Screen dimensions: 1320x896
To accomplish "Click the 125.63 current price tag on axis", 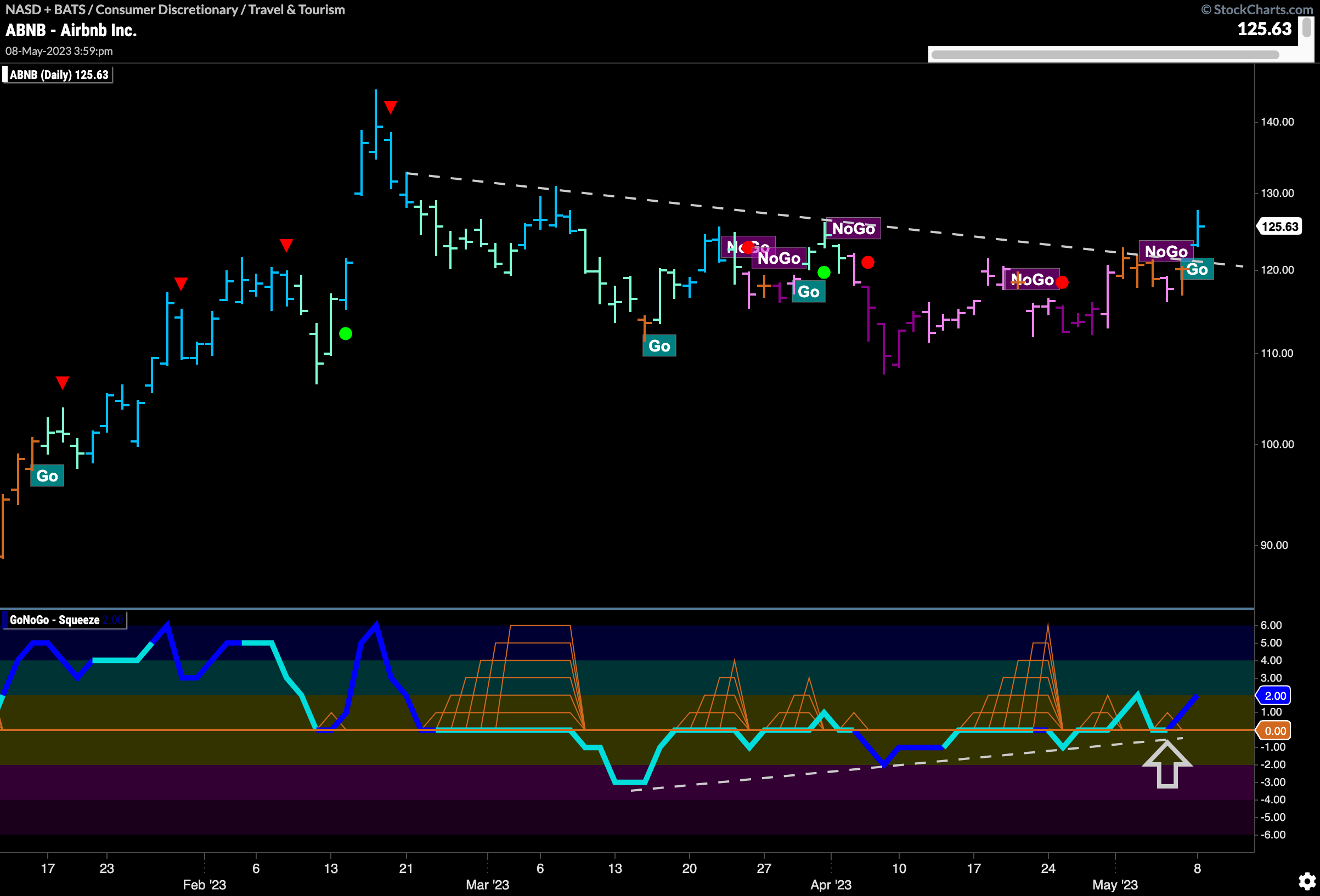I will coord(1279,226).
